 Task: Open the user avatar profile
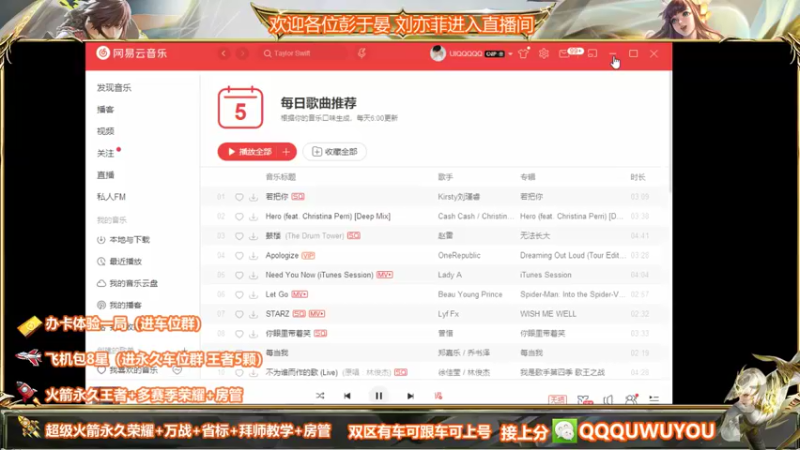coord(438,53)
